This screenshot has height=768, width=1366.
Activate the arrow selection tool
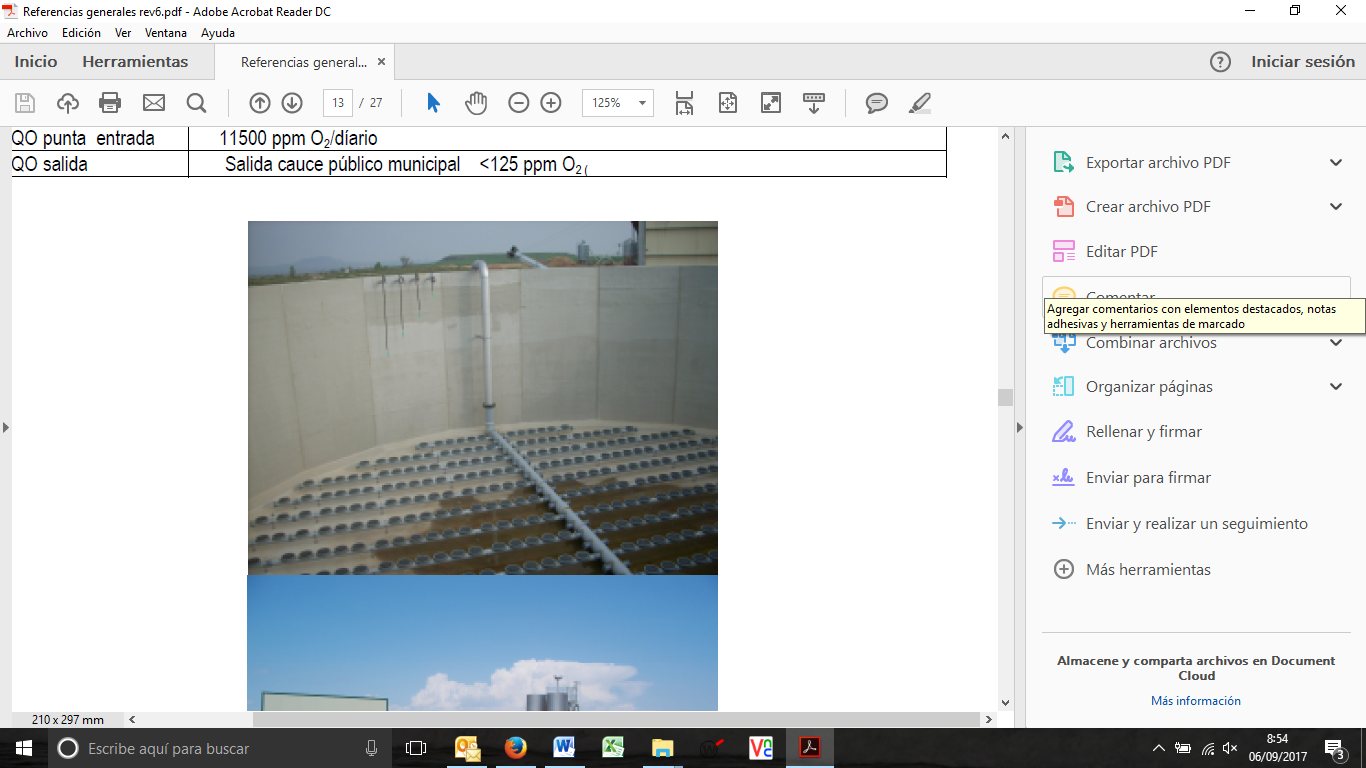tap(433, 103)
